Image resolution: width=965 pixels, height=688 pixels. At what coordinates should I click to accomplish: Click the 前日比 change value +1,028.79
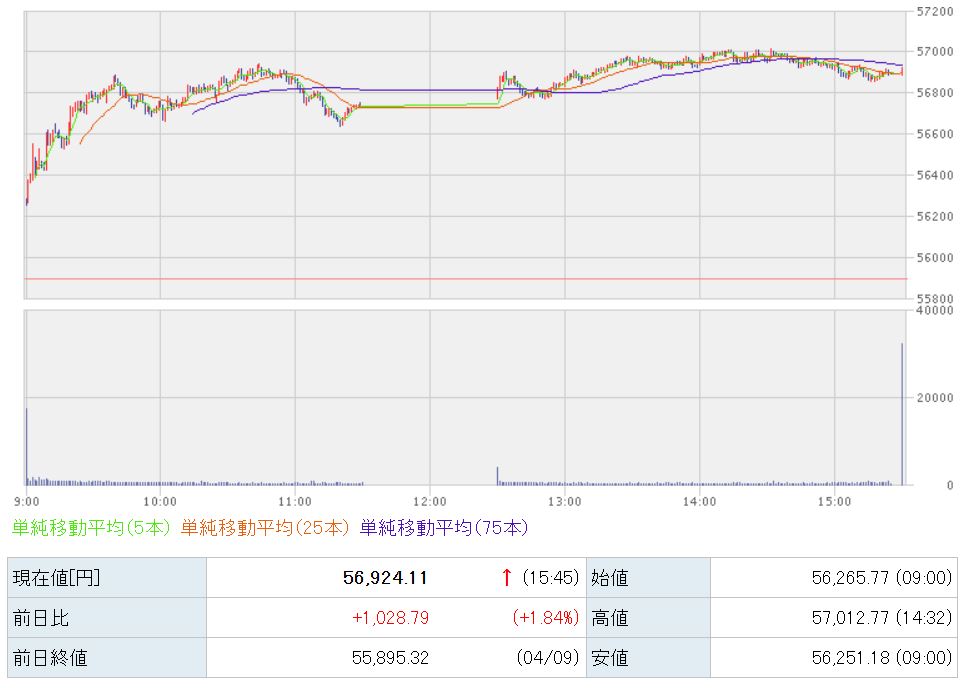[x=390, y=618]
